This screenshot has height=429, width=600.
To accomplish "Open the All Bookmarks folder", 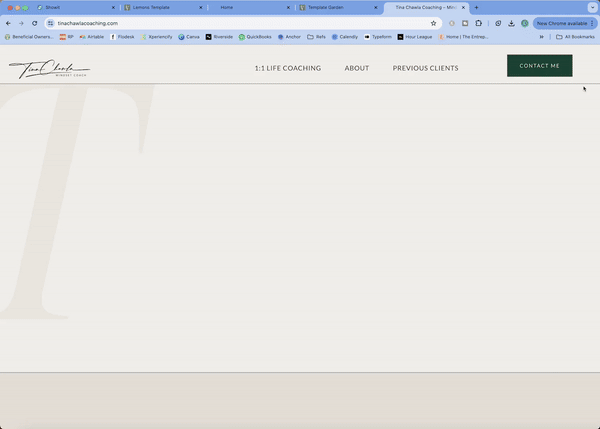I will 575,37.
